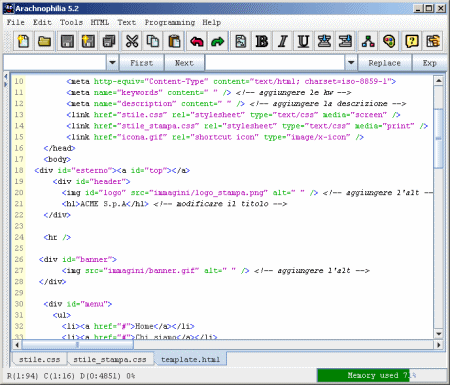
Task: Open the File menu
Action: 16,22
